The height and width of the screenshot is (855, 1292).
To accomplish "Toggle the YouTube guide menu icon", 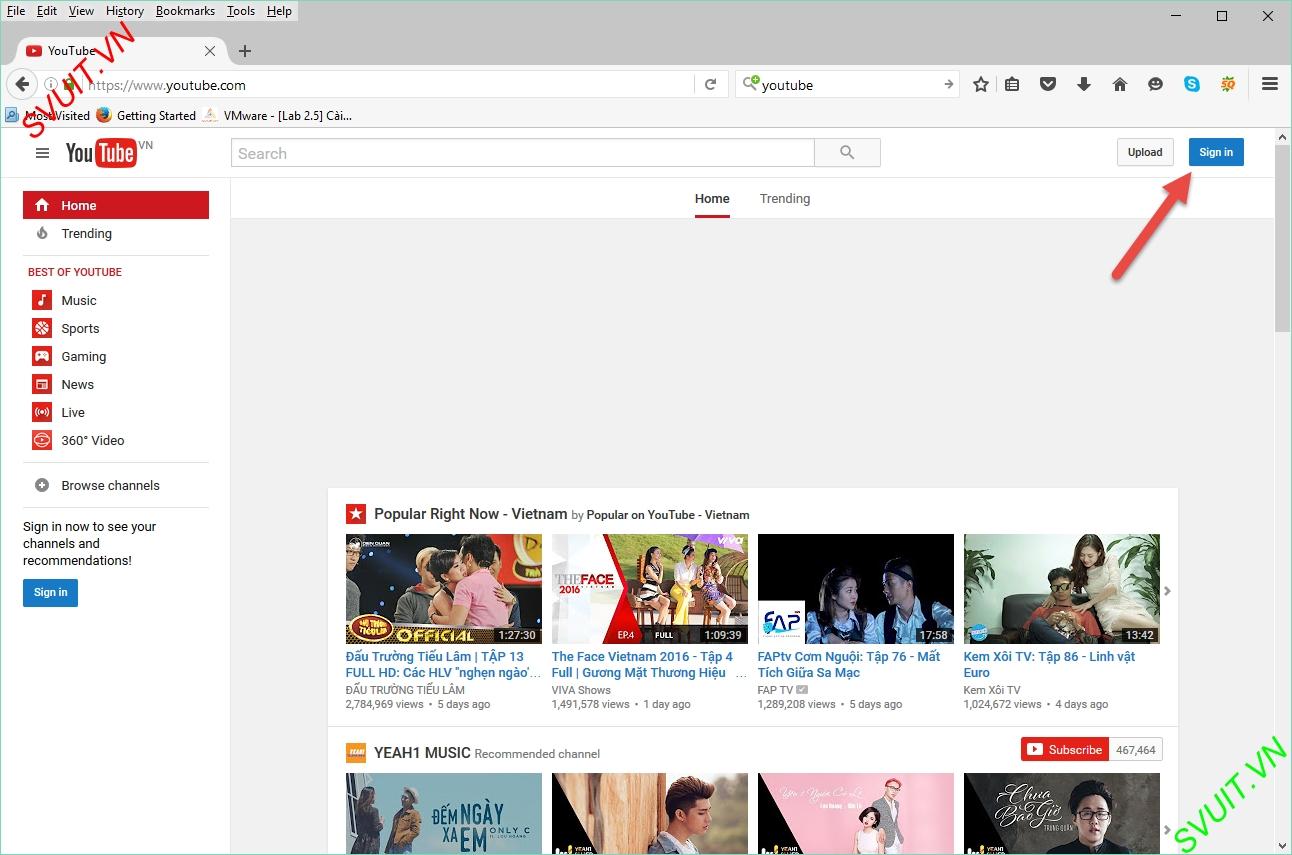I will pos(42,153).
